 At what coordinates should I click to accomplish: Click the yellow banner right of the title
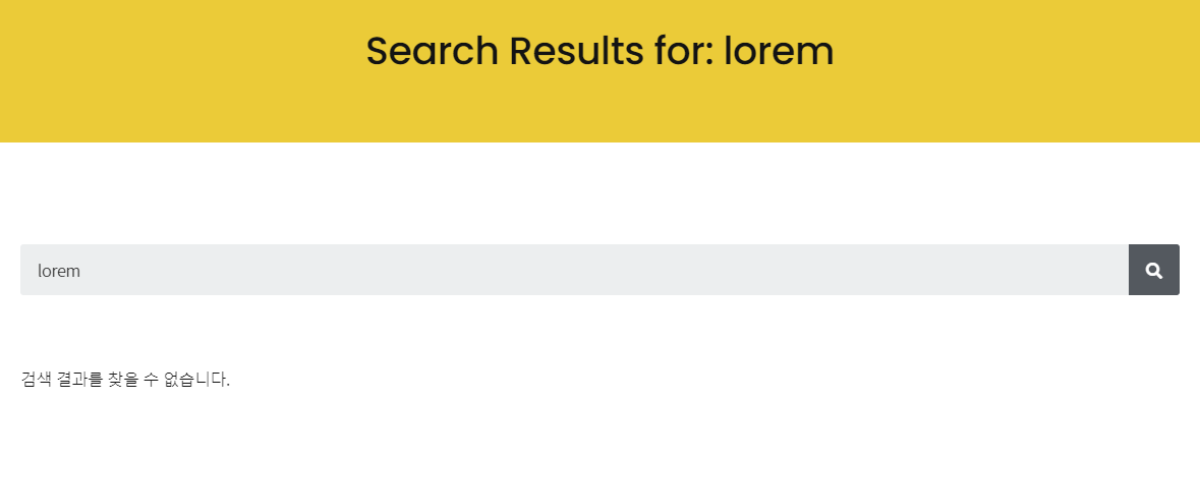pyautogui.click(x=1020, y=60)
